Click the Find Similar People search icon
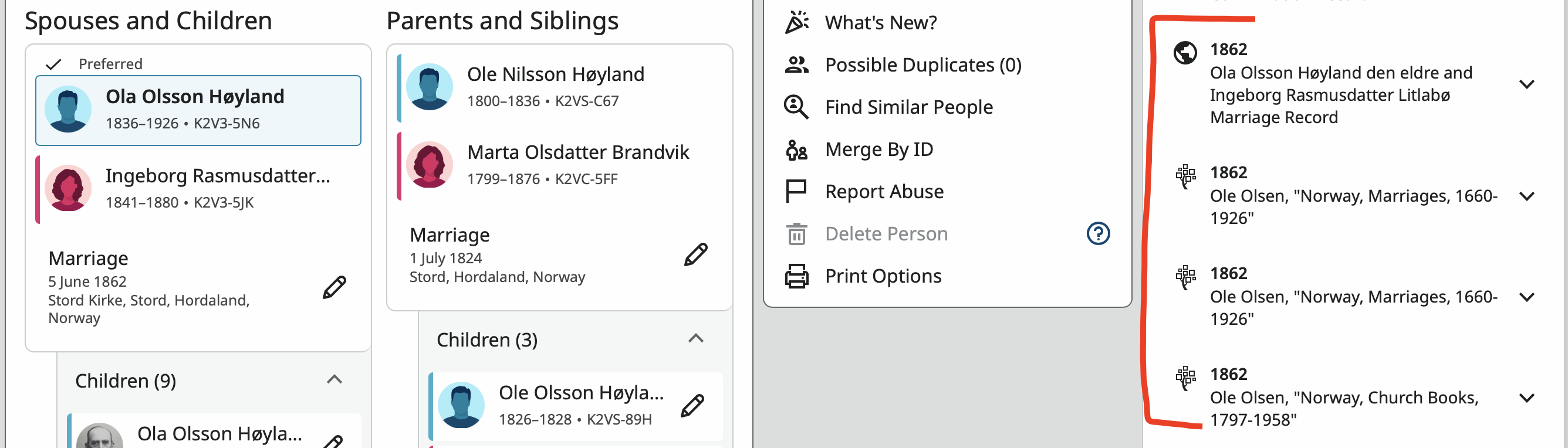The height and width of the screenshot is (448, 1568). tap(796, 107)
